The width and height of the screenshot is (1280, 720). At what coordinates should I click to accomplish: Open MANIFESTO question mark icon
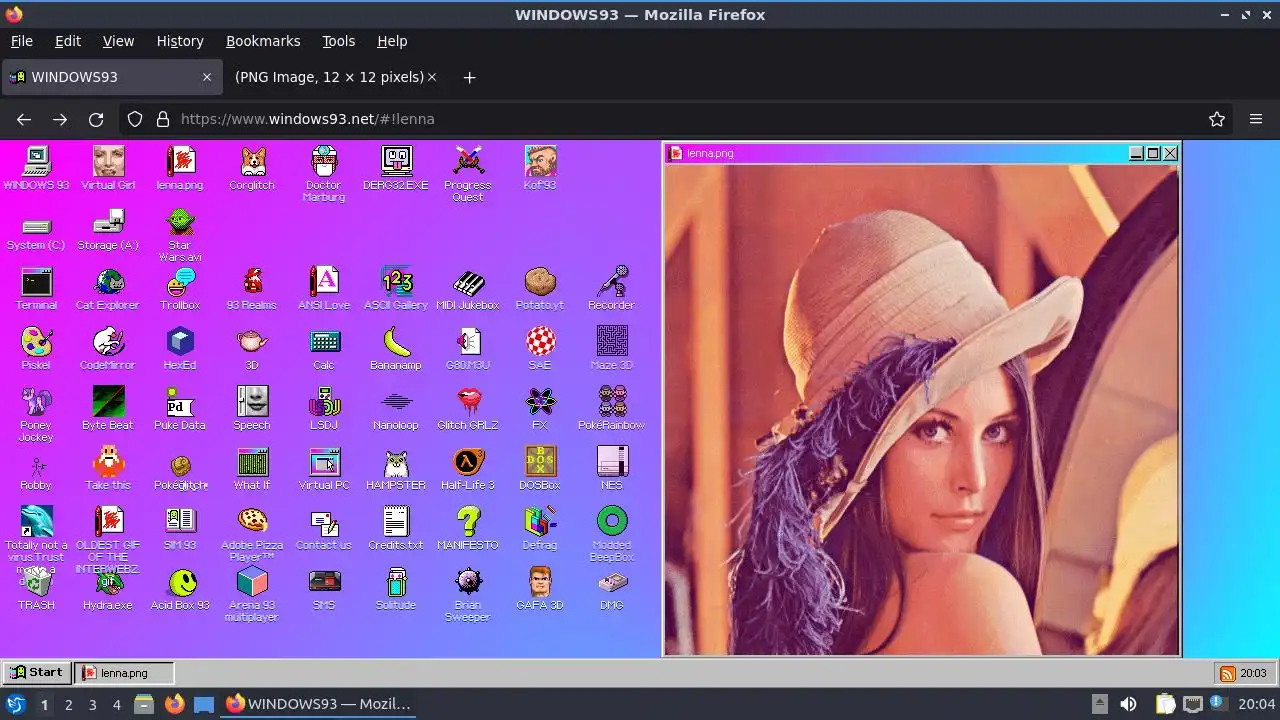pos(468,522)
